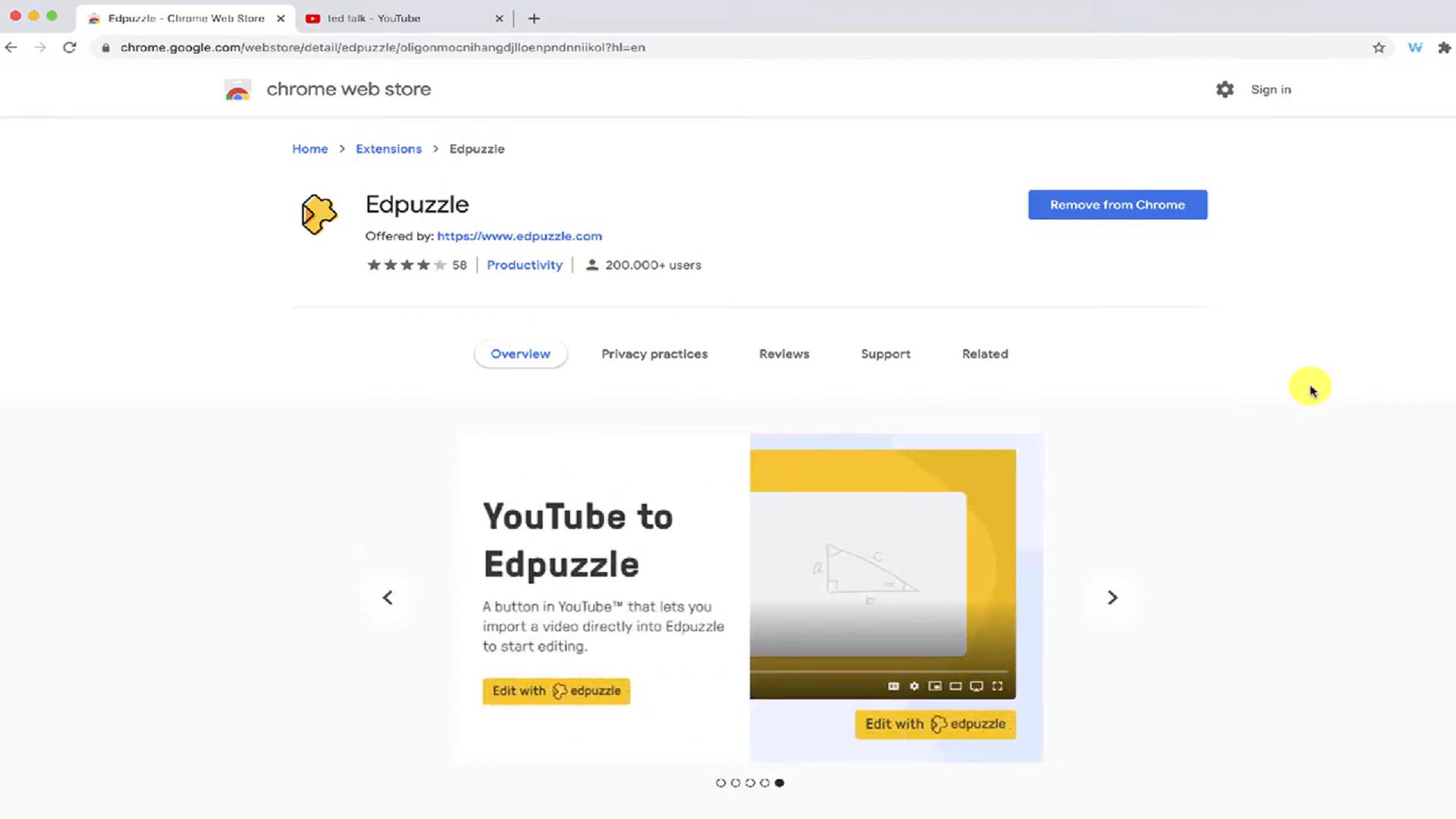1456x819 pixels.
Task: Select the third carousel dot
Action: coord(750,783)
